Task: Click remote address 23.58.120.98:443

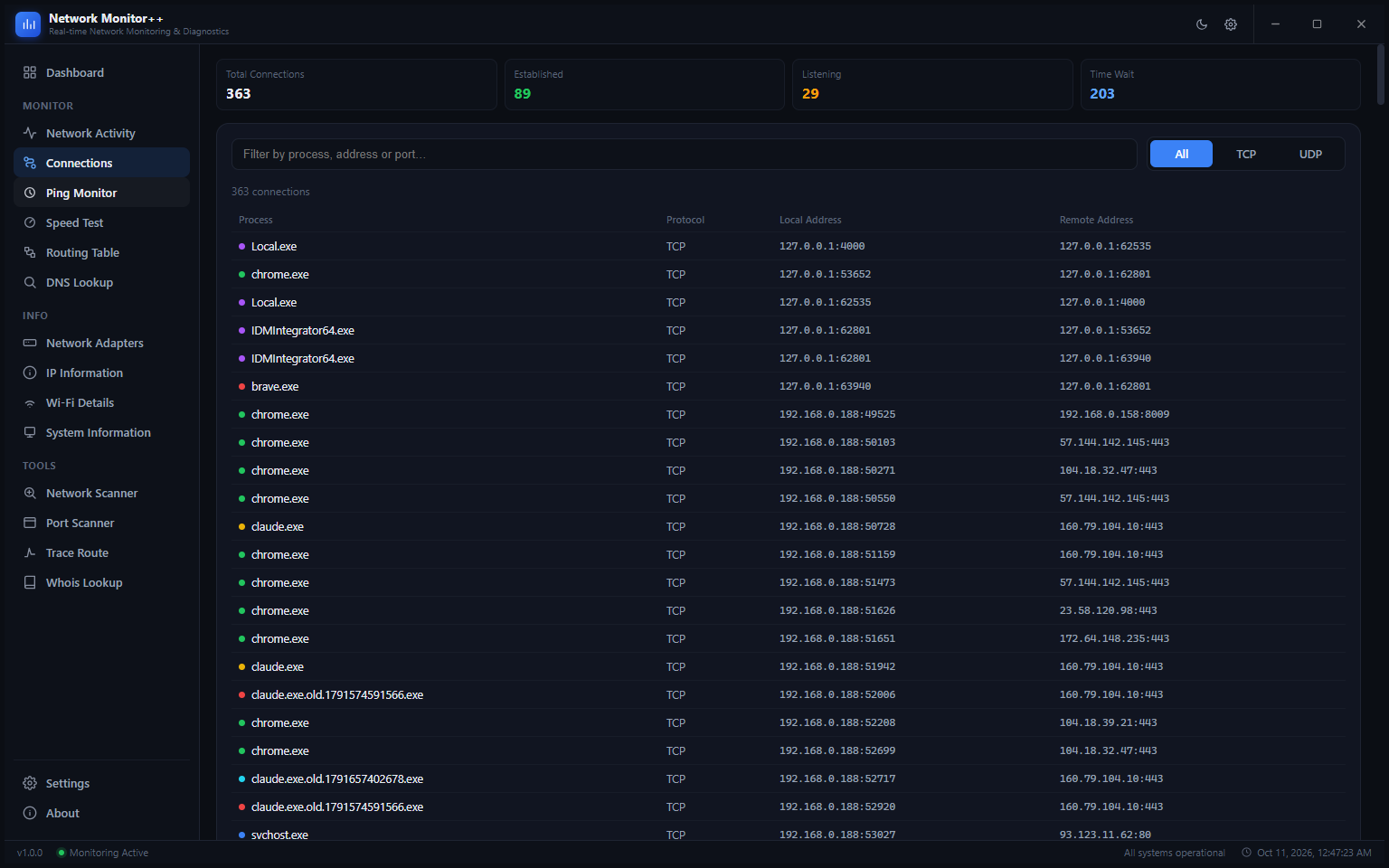Action: [1109, 610]
